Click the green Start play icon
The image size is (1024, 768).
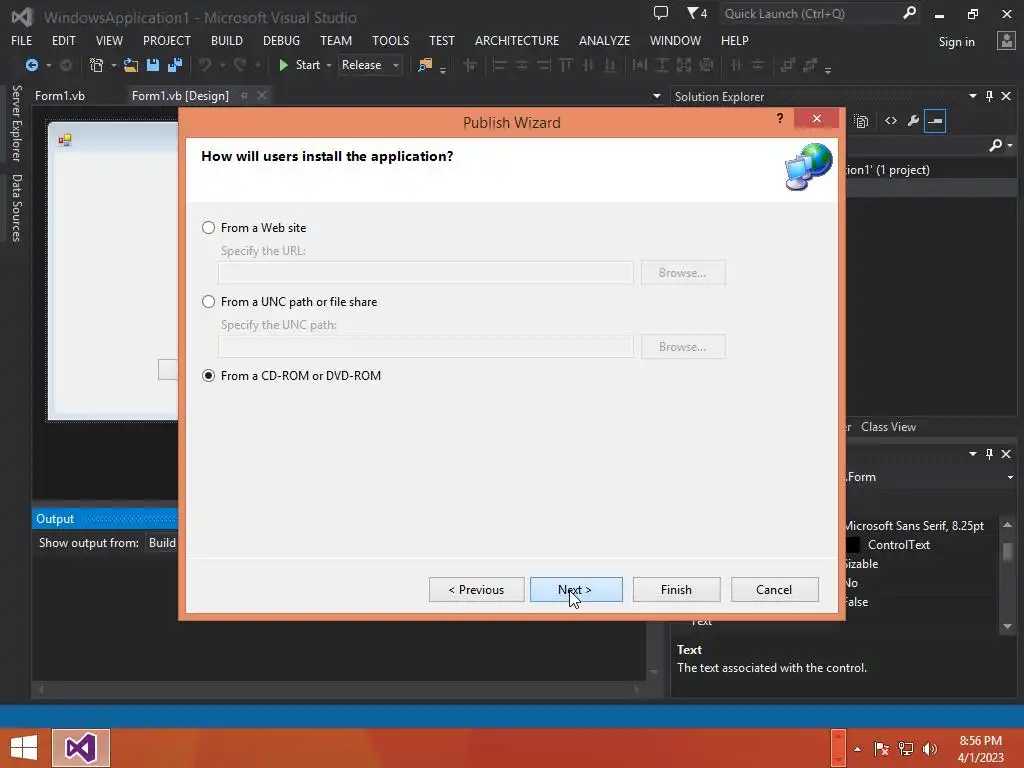(283, 65)
